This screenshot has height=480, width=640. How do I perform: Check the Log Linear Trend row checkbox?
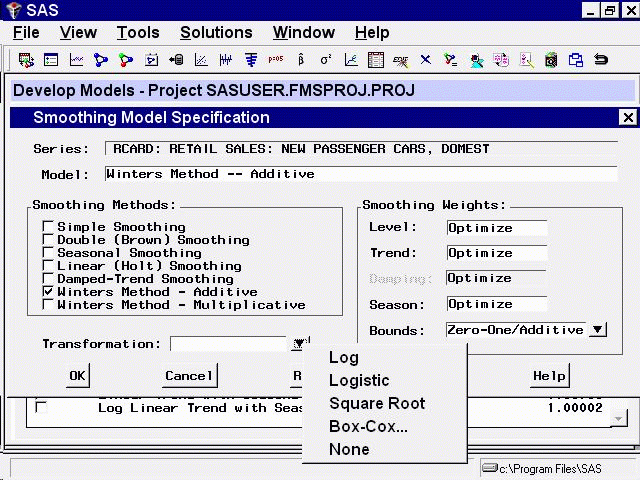(x=41, y=407)
